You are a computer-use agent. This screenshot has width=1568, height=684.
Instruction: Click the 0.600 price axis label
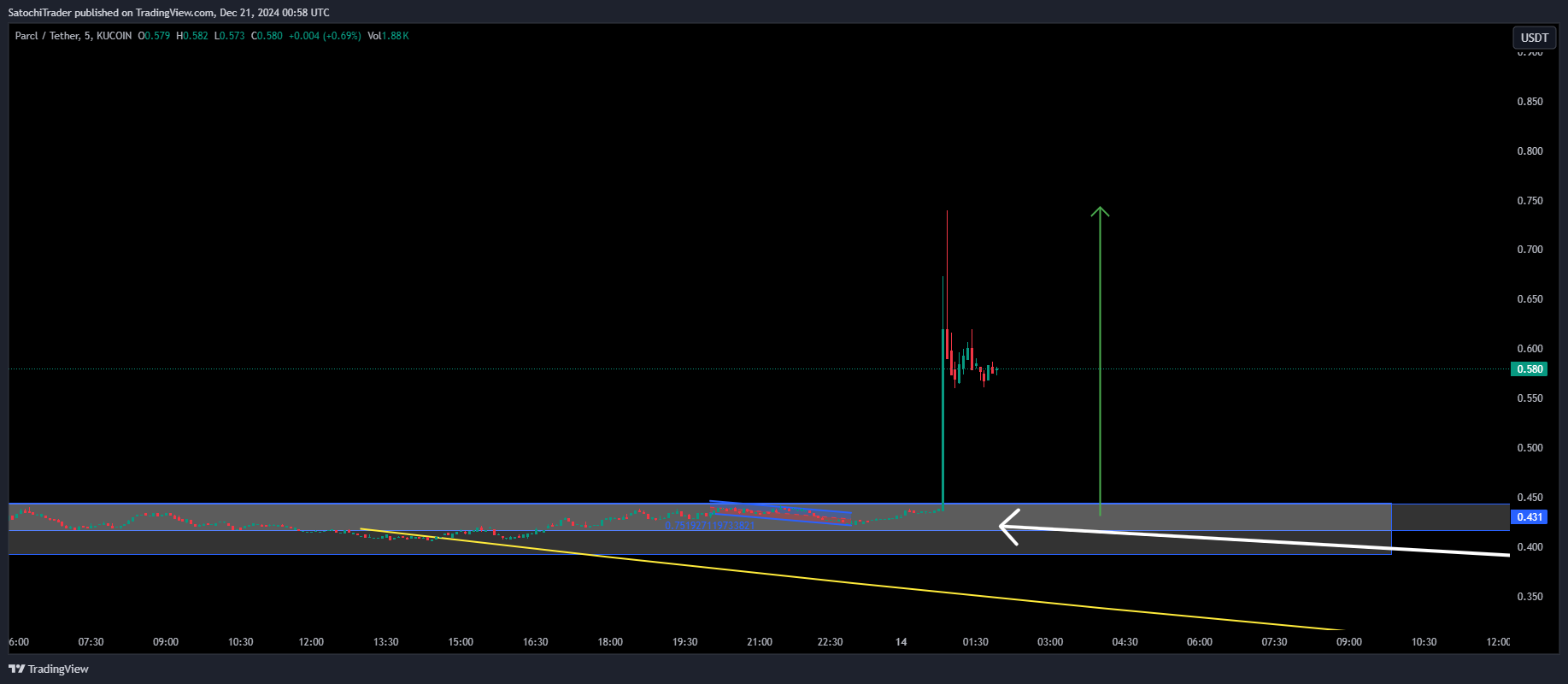[x=1530, y=349]
